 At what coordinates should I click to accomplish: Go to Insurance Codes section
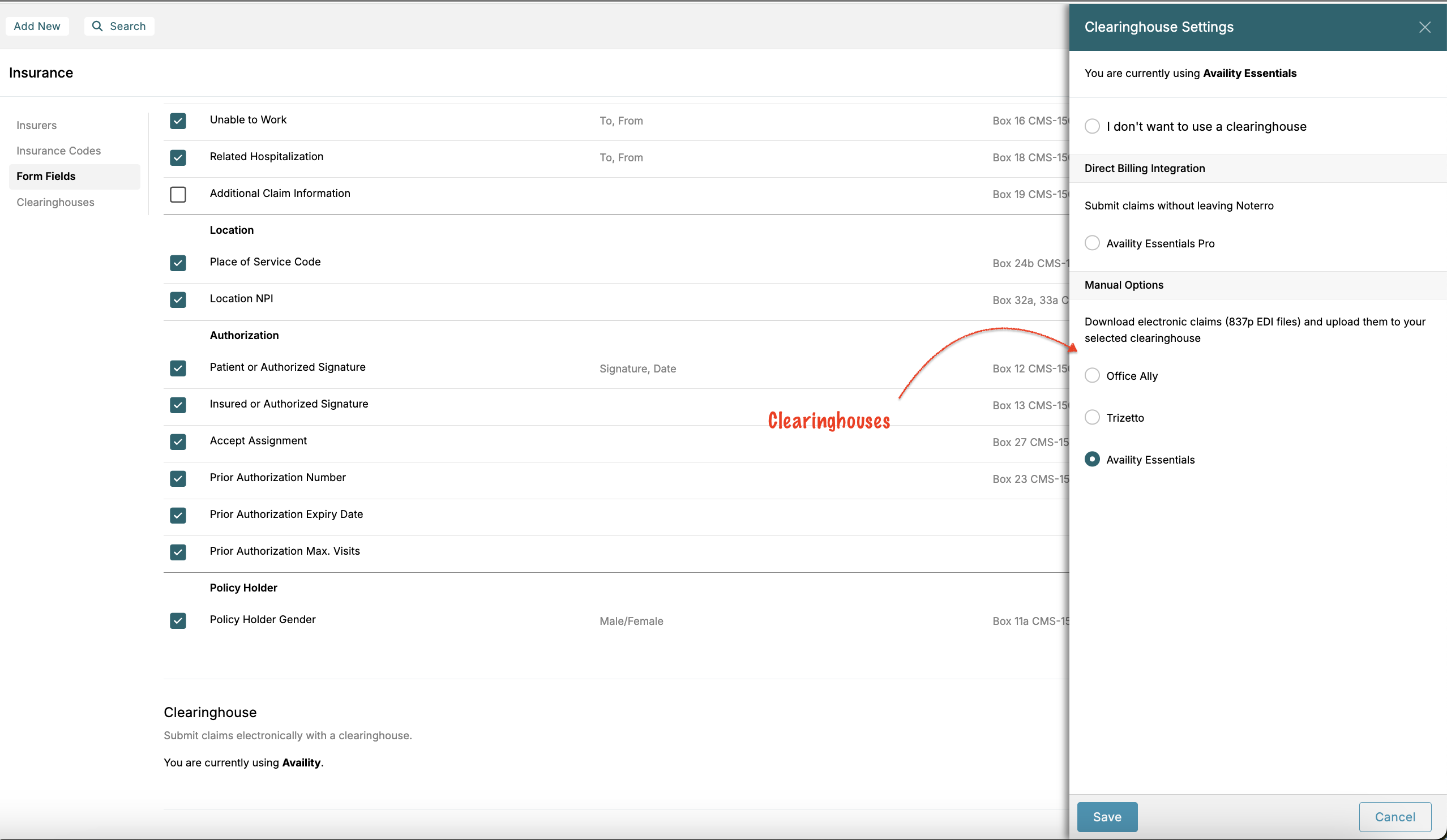coord(58,151)
